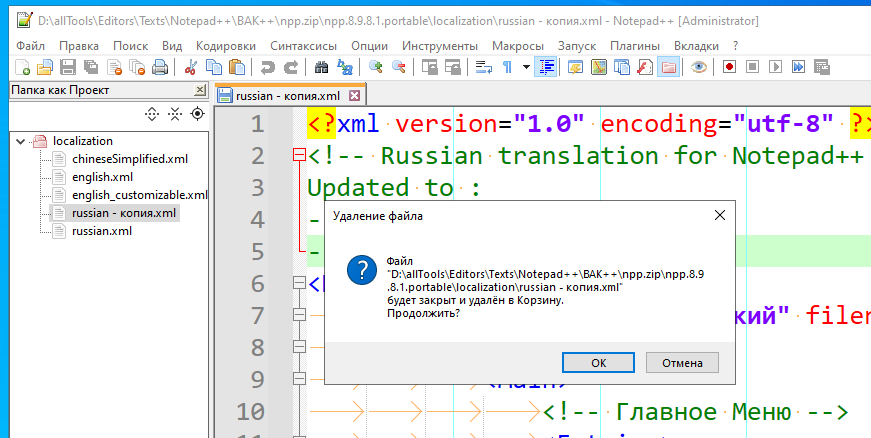Viewport: 871px width, 438px height.
Task: Select english_customizable.xml in the tree
Action: (139, 195)
